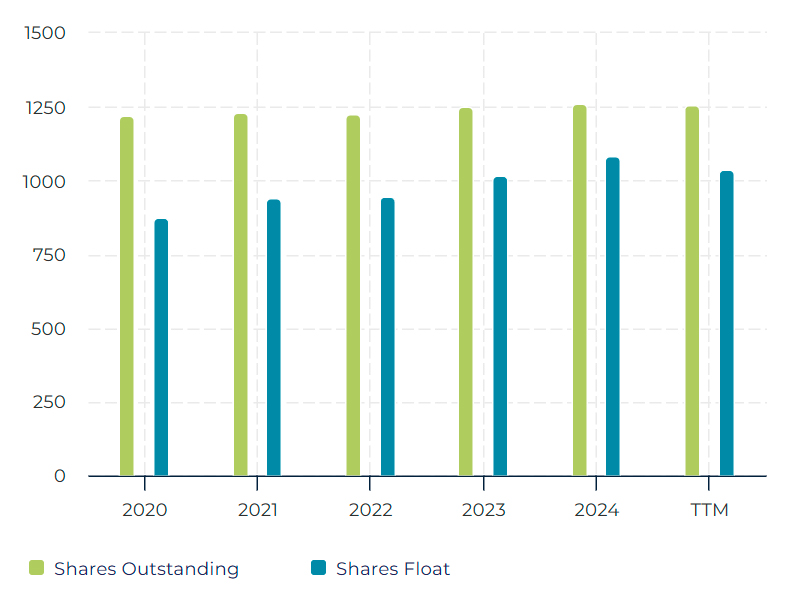Select the TTM Shares Float blue bar
The width and height of the screenshot is (789, 598).
[727, 324]
